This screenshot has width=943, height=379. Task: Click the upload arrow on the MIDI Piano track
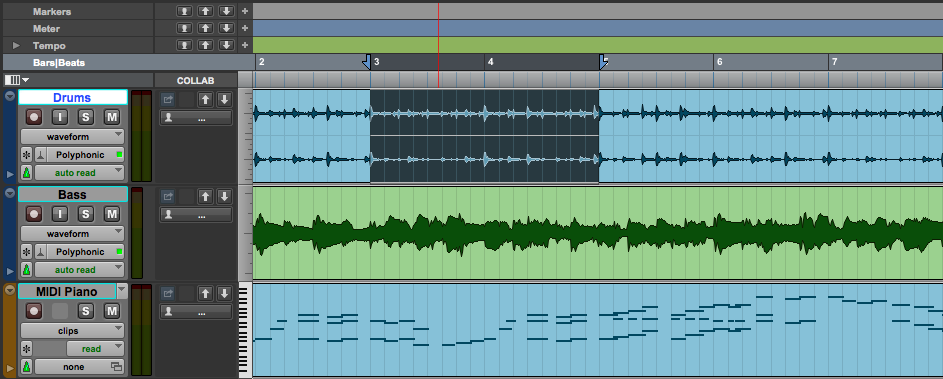[206, 294]
